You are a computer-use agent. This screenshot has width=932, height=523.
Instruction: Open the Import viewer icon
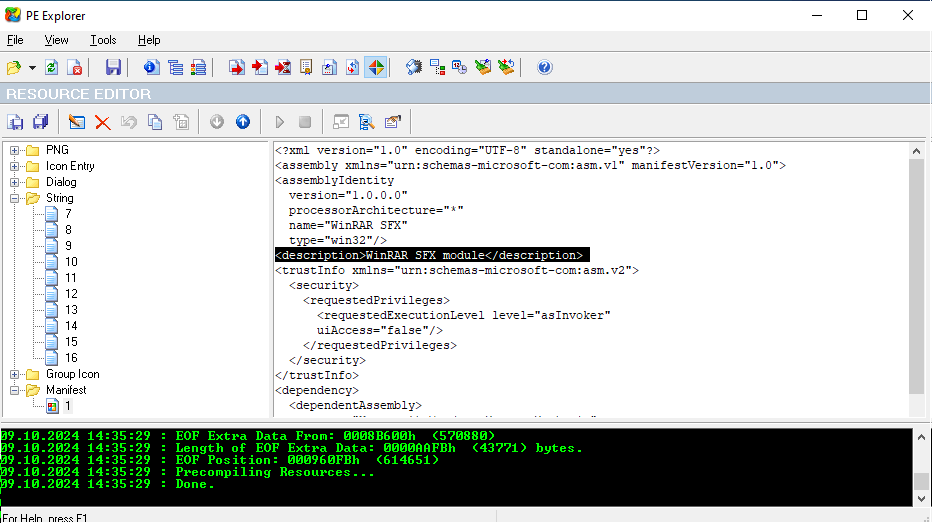tap(260, 68)
